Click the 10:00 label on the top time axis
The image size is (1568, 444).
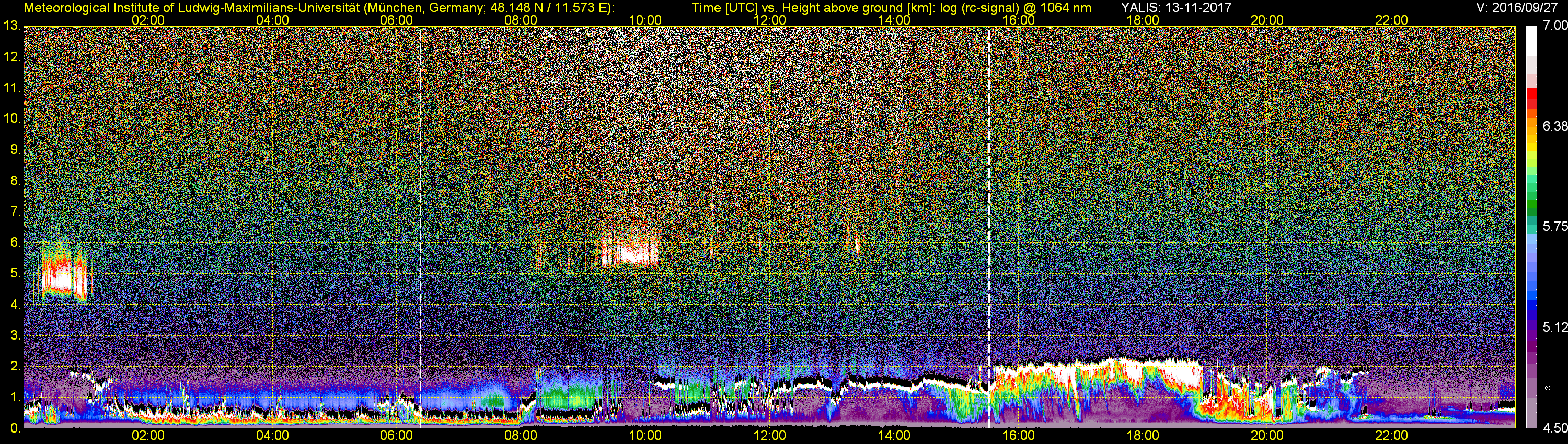(x=645, y=20)
